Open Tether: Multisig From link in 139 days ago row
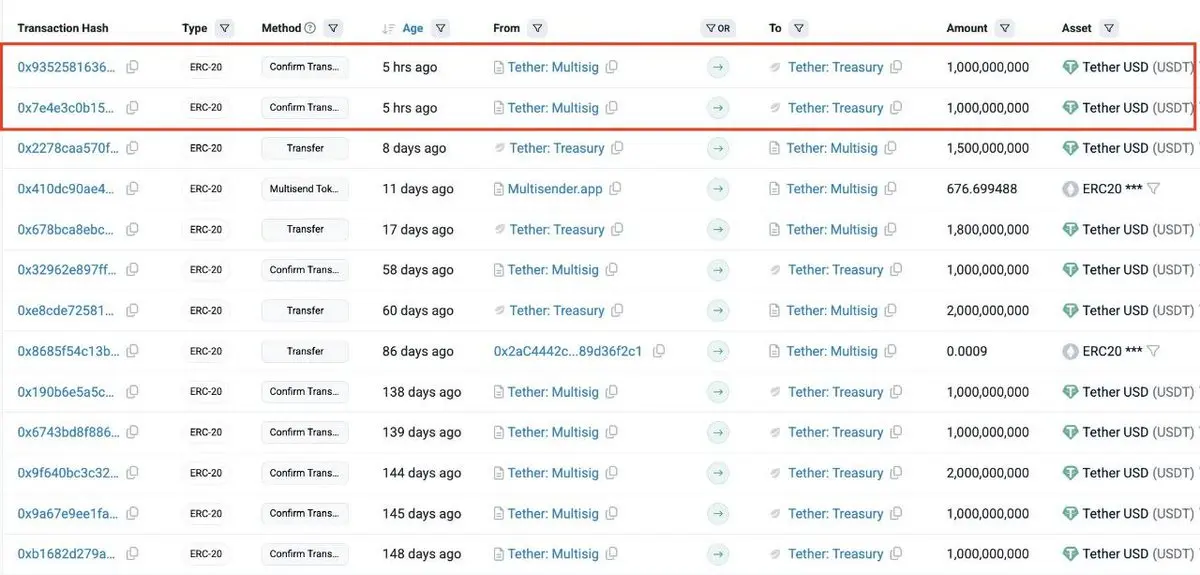The width and height of the screenshot is (1200, 575). pyautogui.click(x=553, y=432)
